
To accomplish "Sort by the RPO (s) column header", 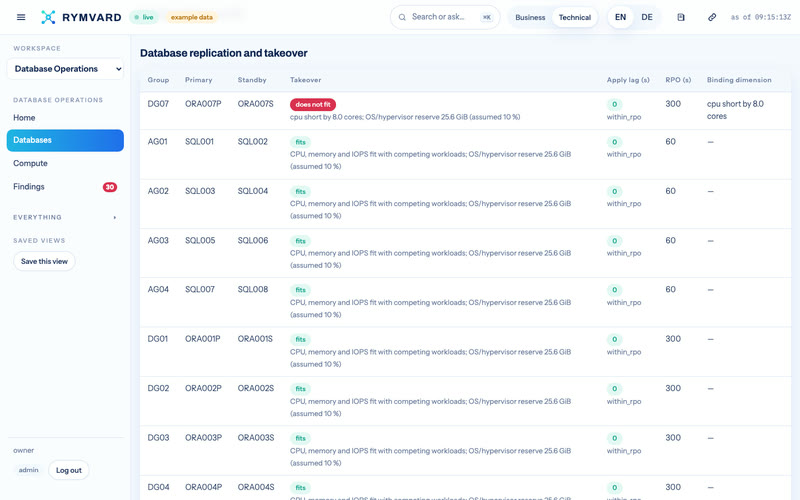I will [678, 80].
